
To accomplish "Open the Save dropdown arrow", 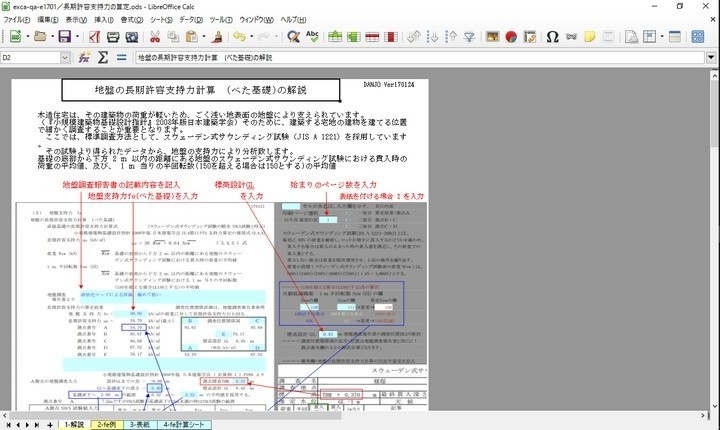I will [x=77, y=36].
